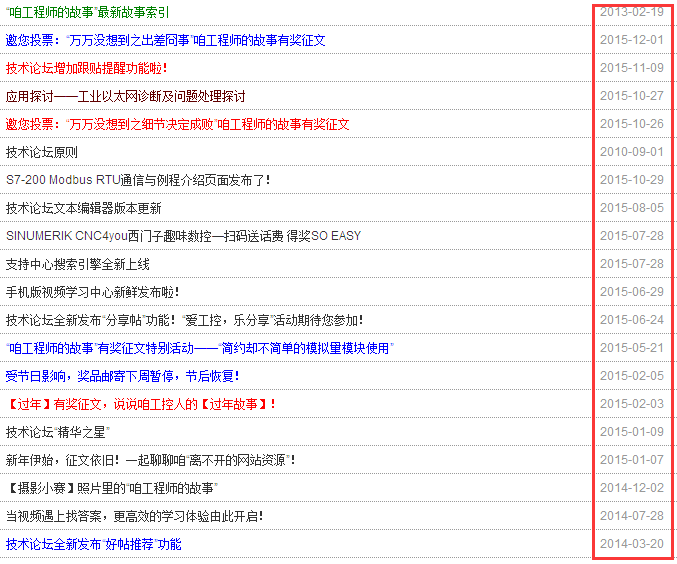Open 当视频遇上找答案 post

[134, 516]
